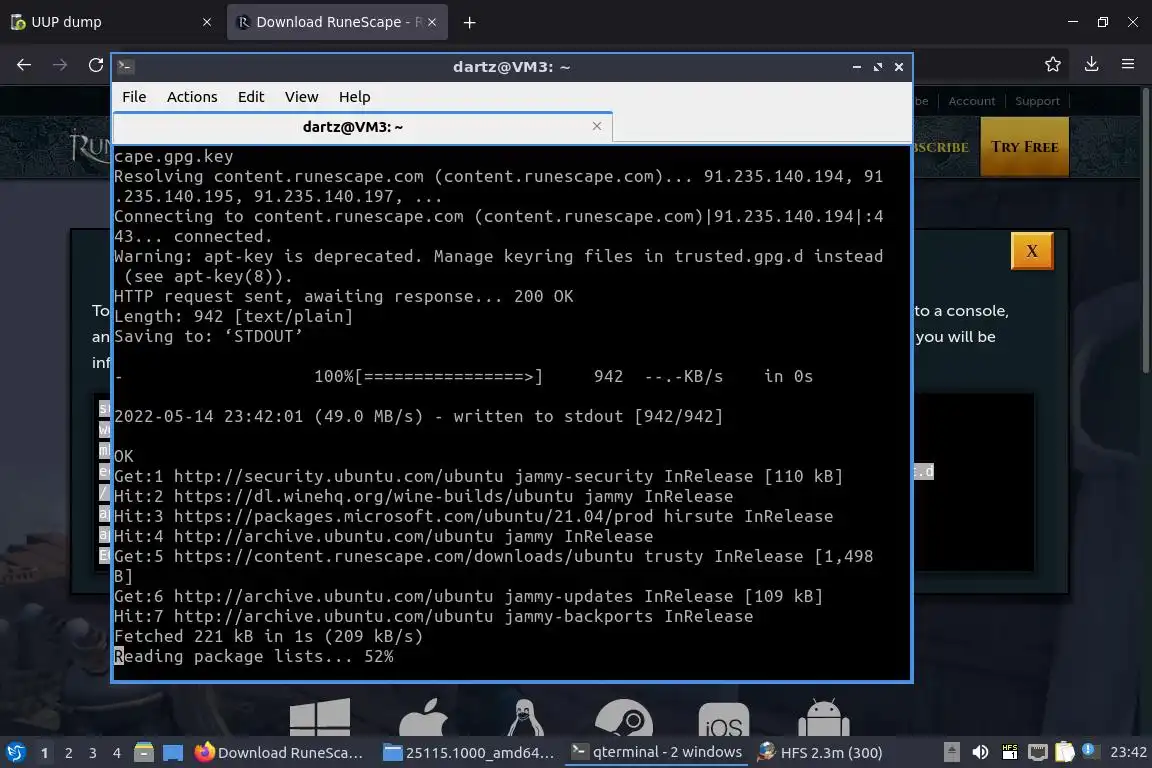The height and width of the screenshot is (768, 1152).
Task: Open the Firefox hamburger menu
Action: [1128, 65]
